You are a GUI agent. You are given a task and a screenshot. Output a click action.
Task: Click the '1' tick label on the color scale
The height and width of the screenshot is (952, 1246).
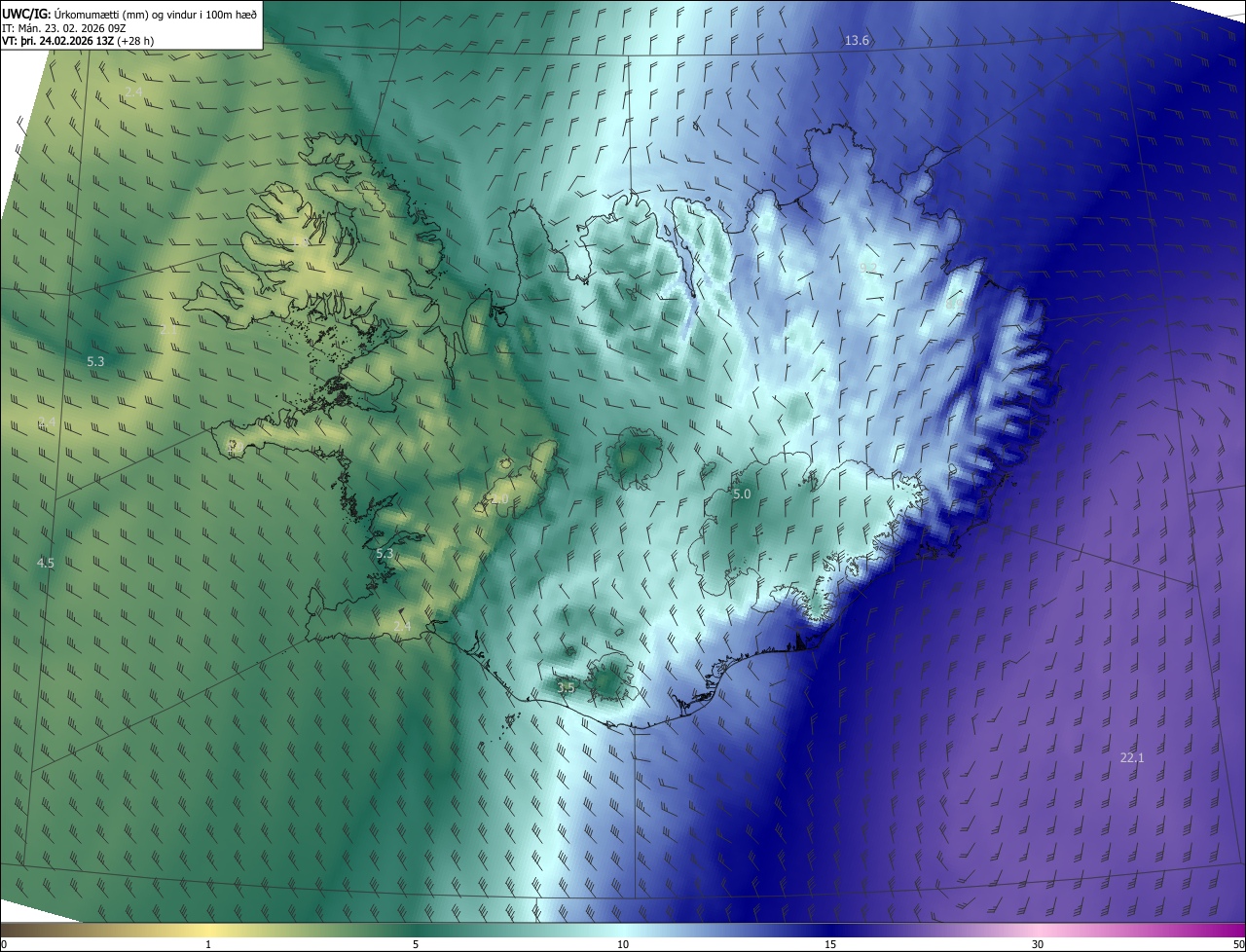click(208, 944)
